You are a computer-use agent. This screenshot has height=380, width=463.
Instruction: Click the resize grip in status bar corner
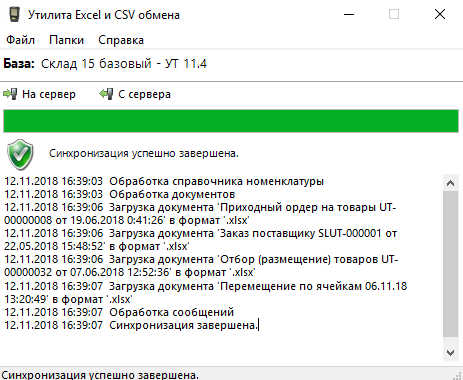pyautogui.click(x=458, y=376)
